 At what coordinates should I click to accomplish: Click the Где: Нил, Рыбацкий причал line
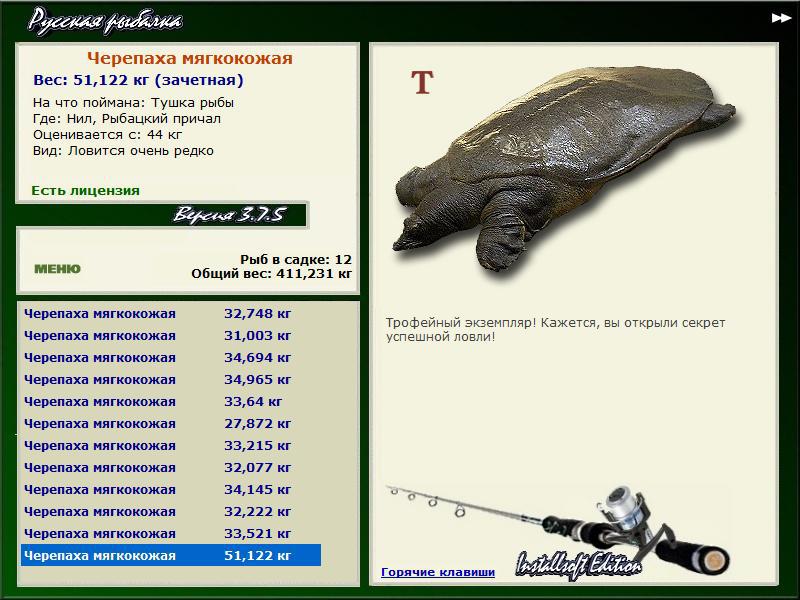coord(127,119)
